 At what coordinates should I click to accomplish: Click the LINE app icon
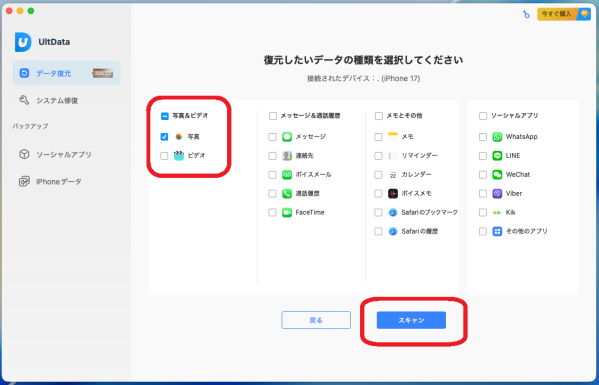tap(497, 156)
